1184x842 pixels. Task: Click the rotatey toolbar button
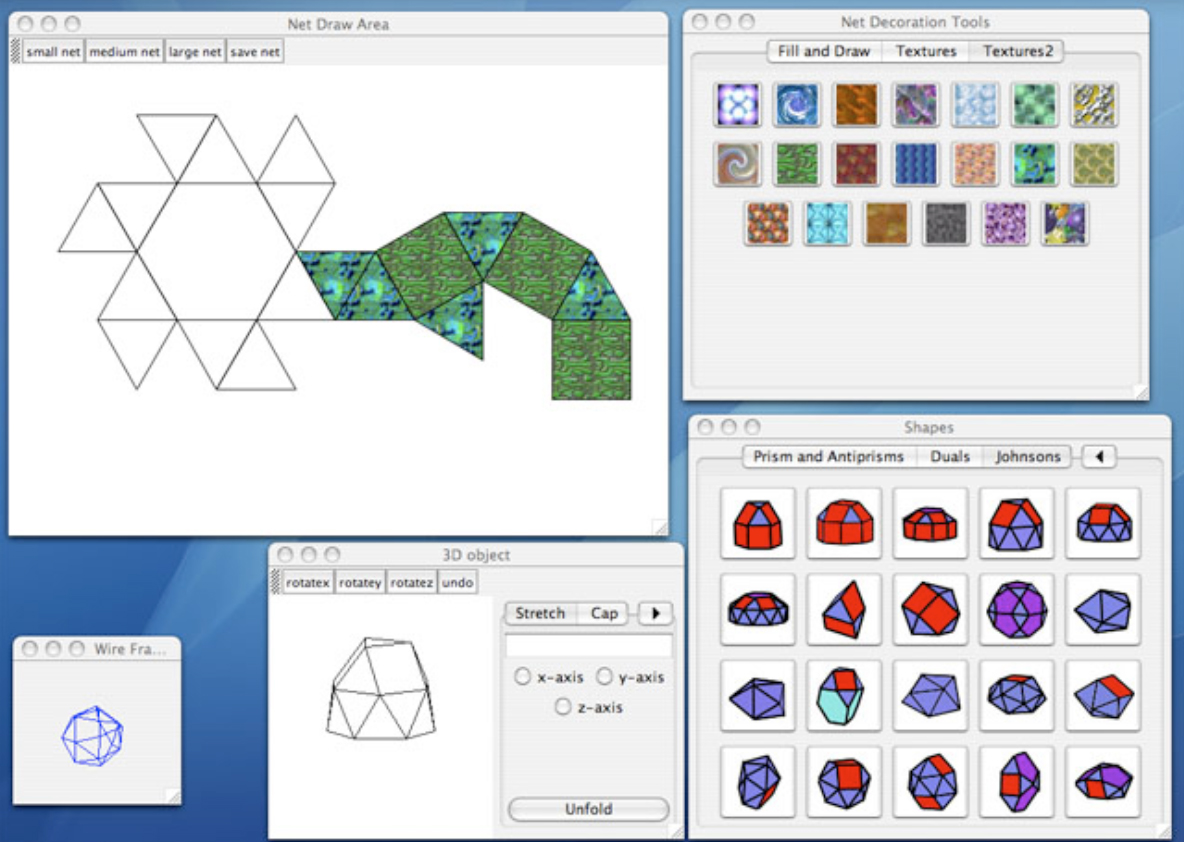pos(360,582)
